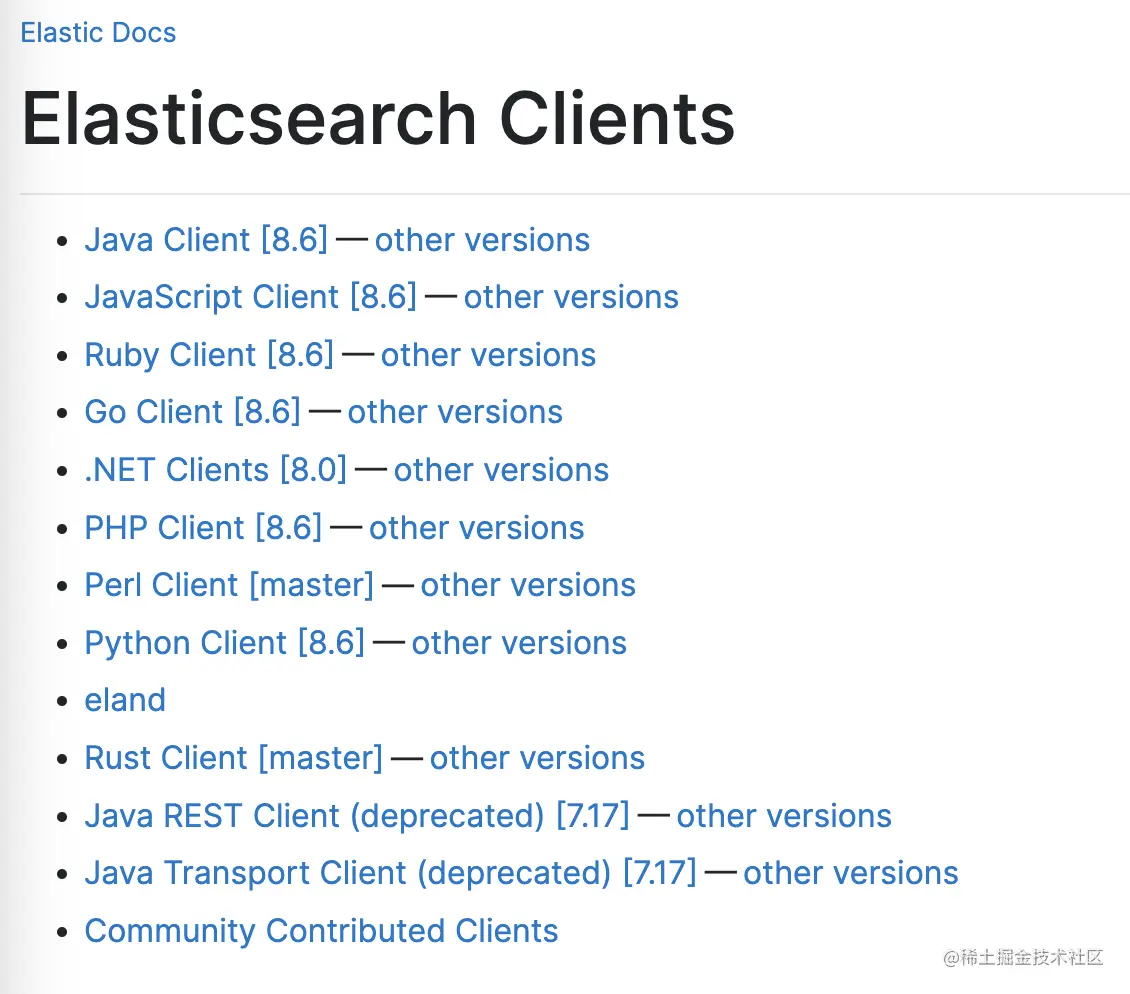
Task: Open other versions for Ruby Client
Action: point(488,355)
